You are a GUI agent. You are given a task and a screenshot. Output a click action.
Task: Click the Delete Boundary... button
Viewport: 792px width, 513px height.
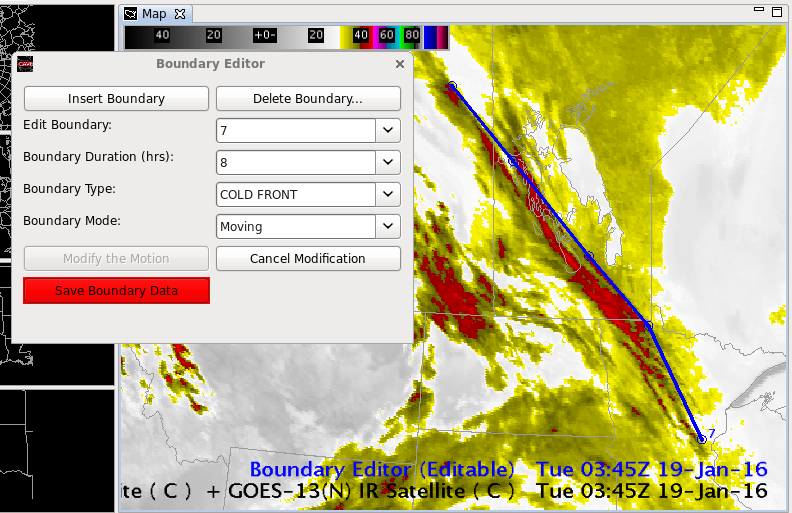pyautogui.click(x=308, y=98)
